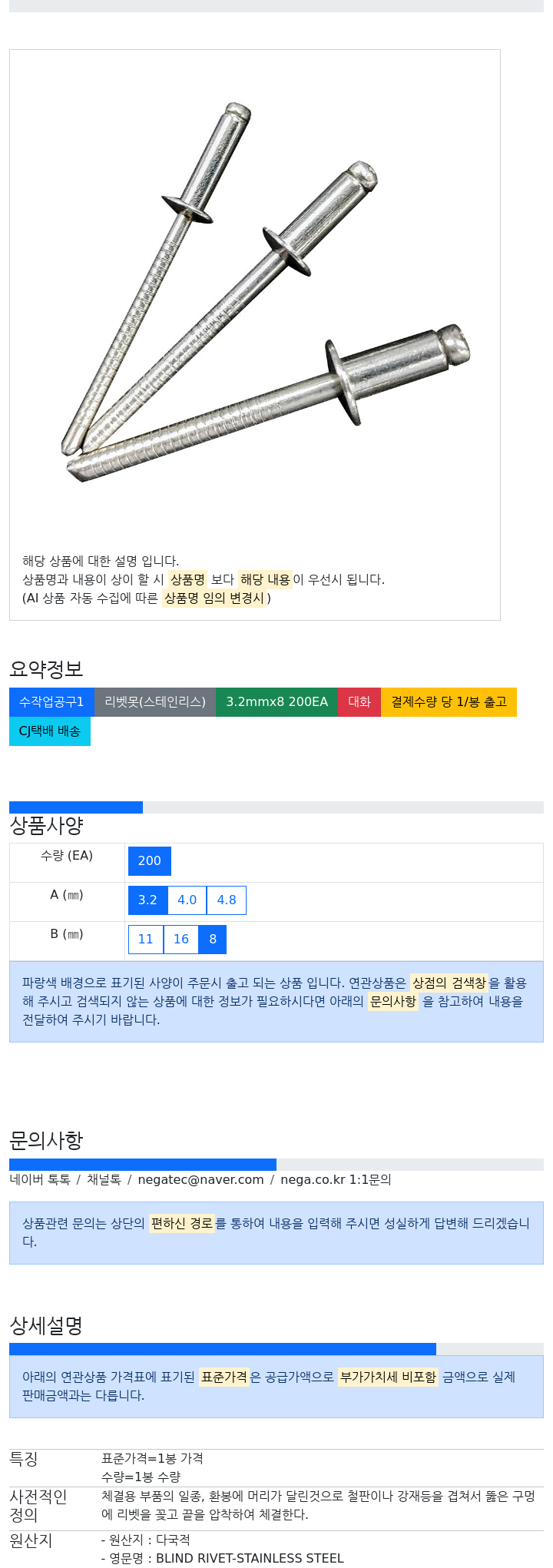Select B dimension 11 option
This screenshot has width=553, height=1568.
click(x=146, y=940)
